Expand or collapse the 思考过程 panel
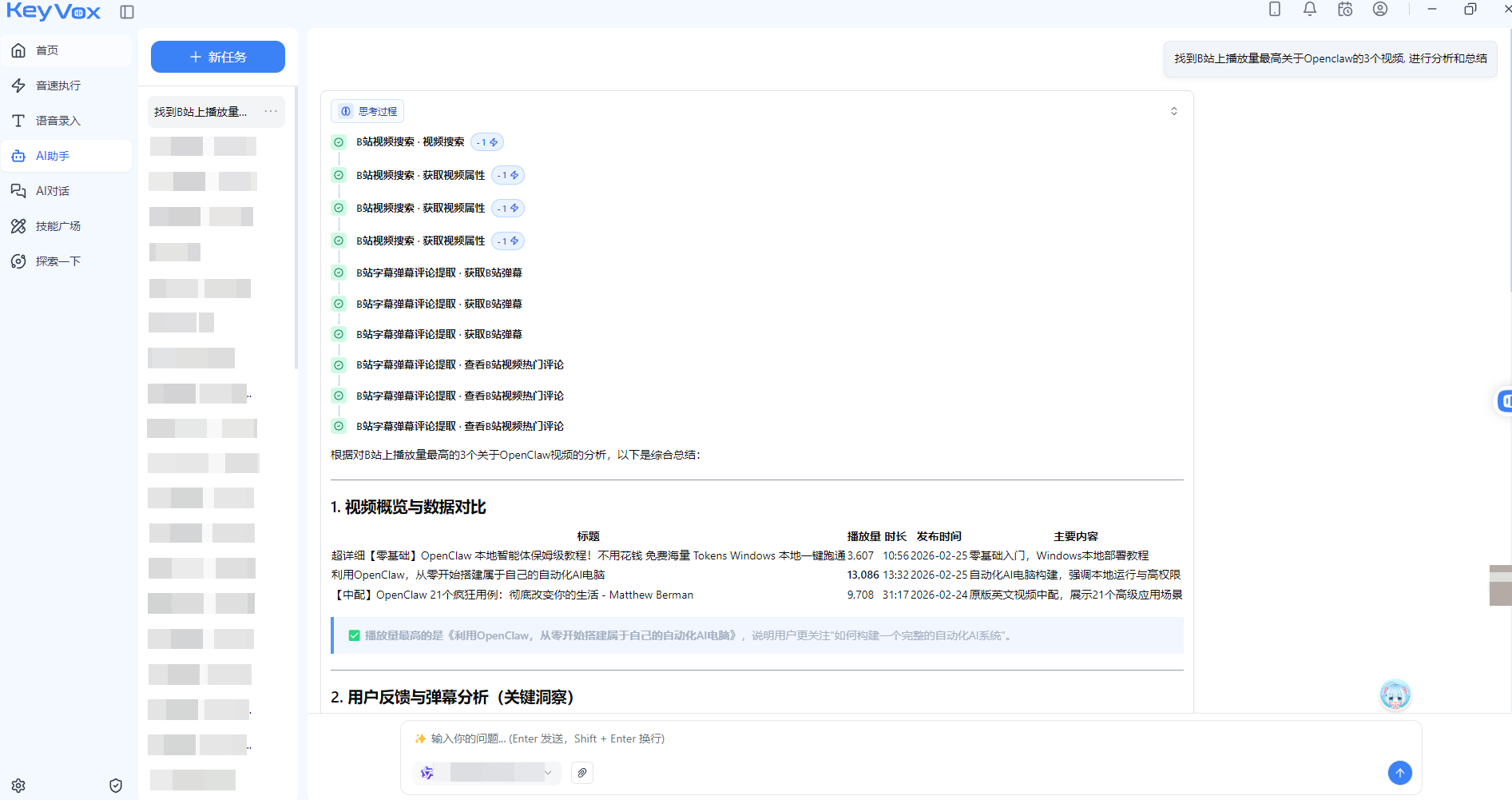 tap(1173, 111)
